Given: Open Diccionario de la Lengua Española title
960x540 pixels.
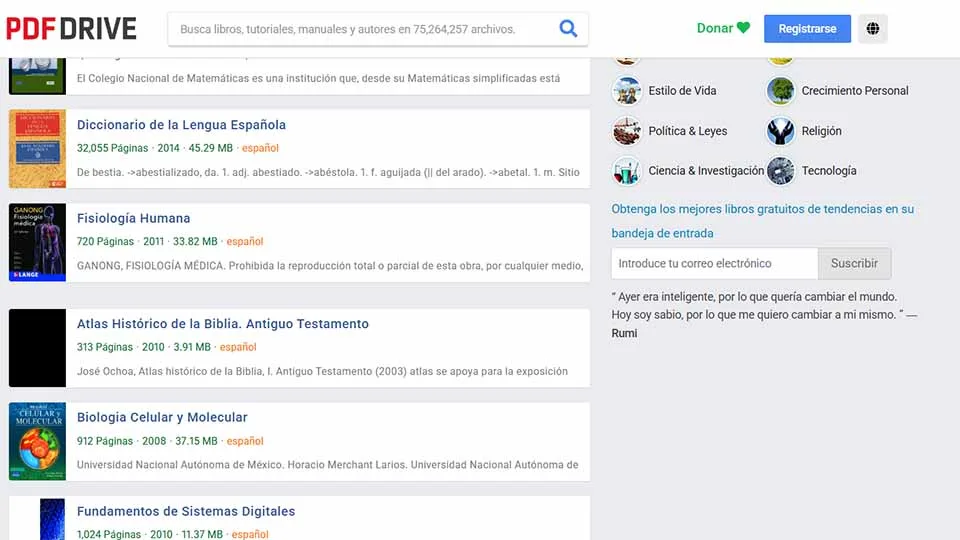Looking at the screenshot, I should tap(181, 125).
